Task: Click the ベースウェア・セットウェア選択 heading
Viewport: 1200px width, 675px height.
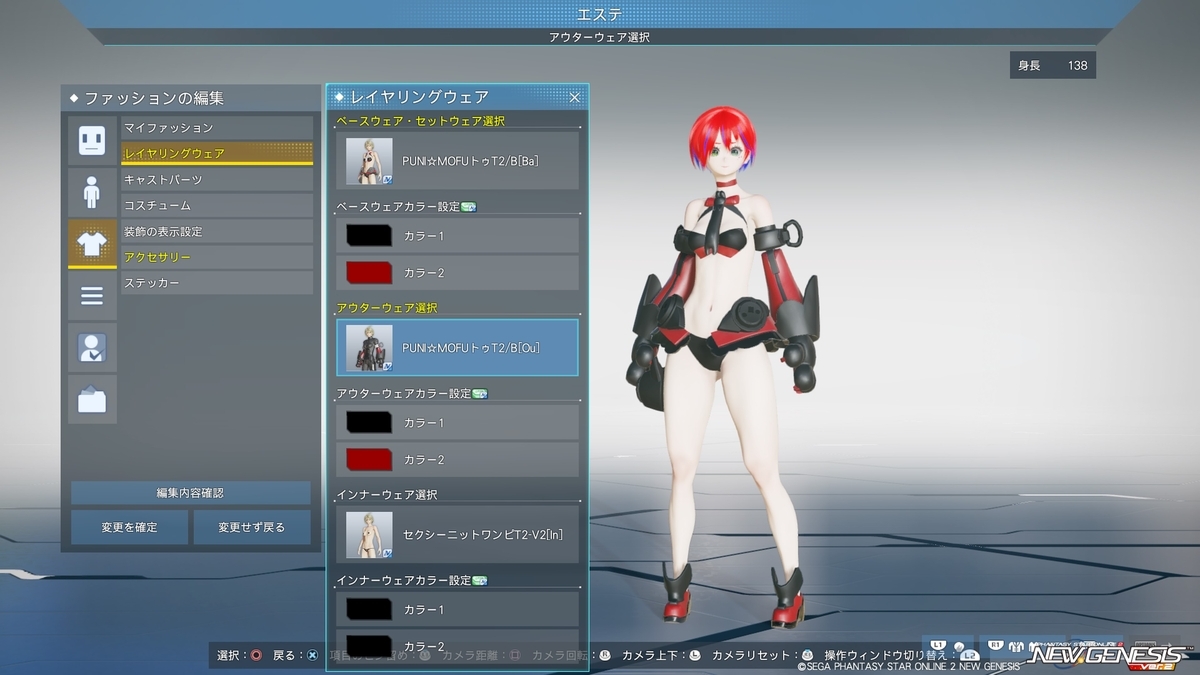Action: [420, 121]
